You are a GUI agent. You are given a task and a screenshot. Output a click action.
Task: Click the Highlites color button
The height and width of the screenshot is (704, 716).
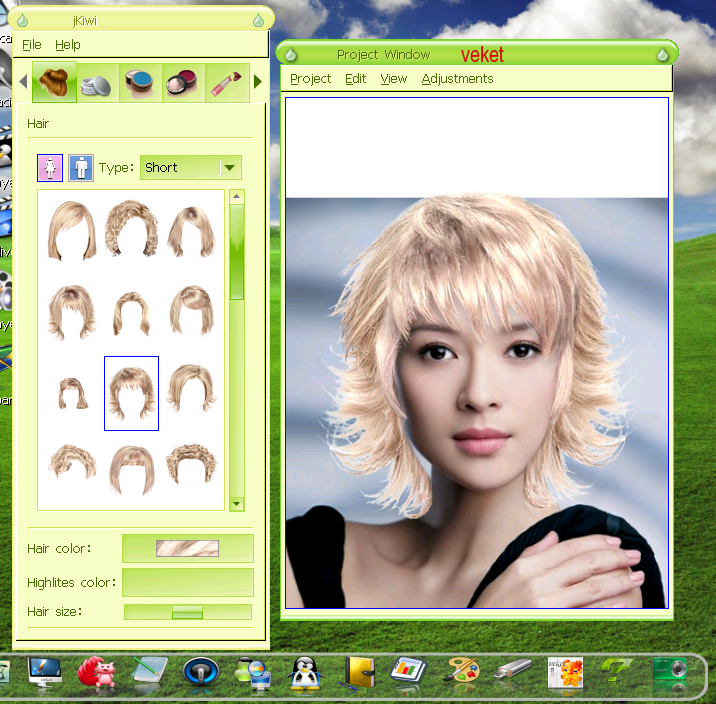tap(188, 583)
